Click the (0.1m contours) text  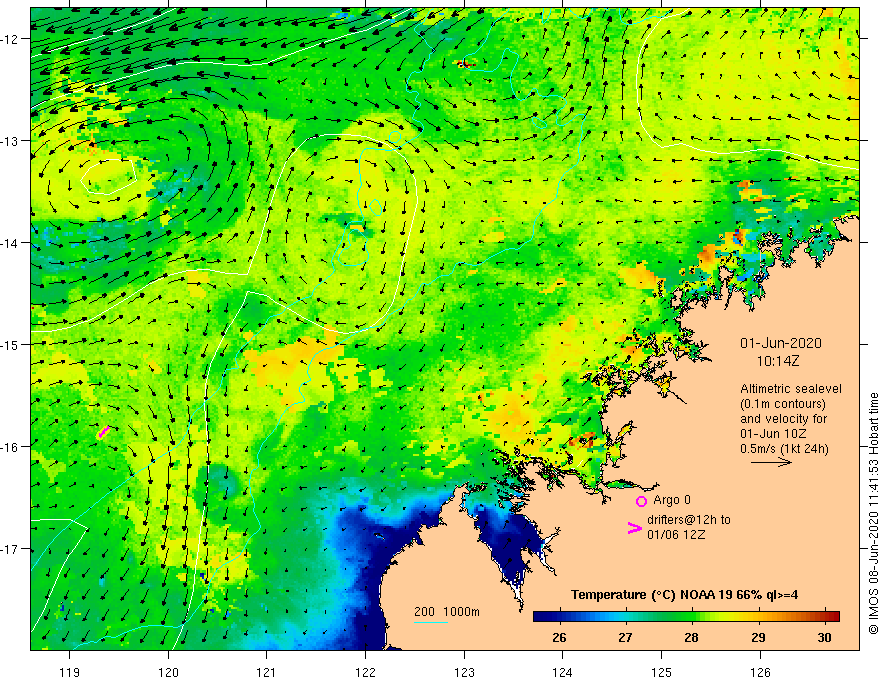pos(782,404)
